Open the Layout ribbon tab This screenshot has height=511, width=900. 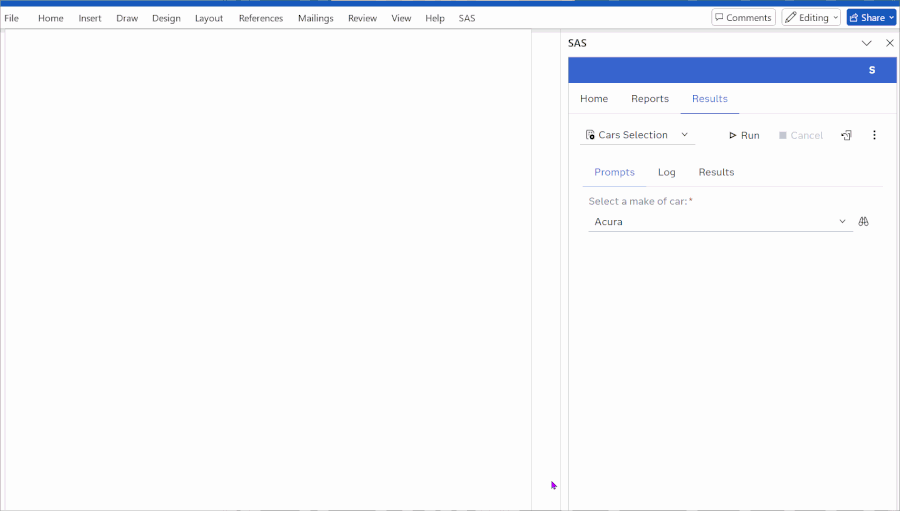(x=209, y=18)
